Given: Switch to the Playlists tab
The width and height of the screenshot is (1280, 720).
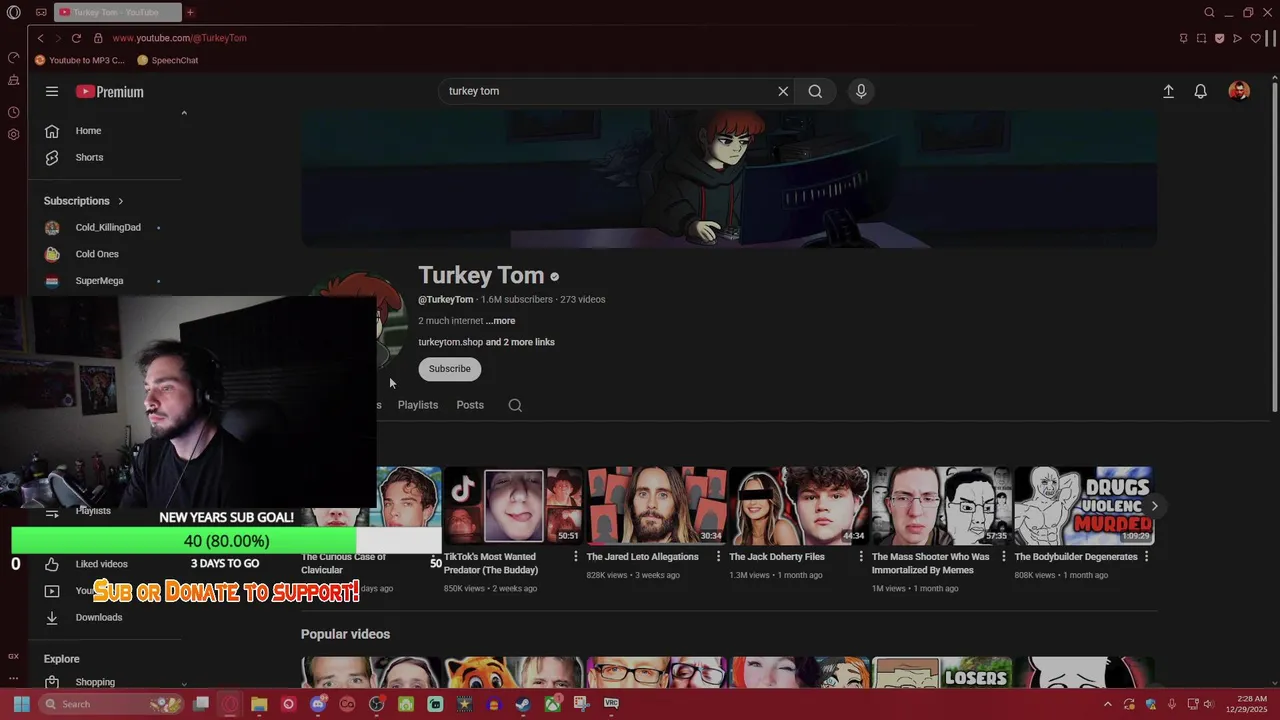Looking at the screenshot, I should 418,405.
